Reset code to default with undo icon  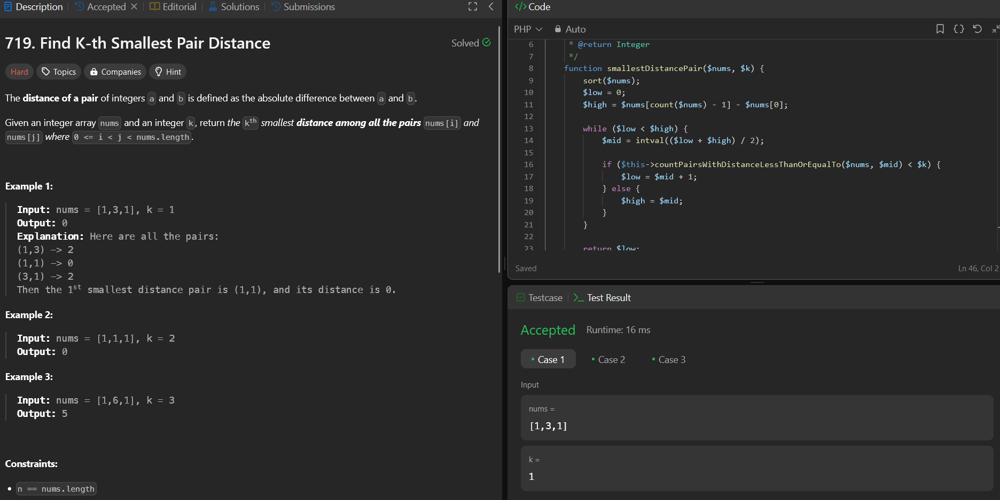coord(978,29)
